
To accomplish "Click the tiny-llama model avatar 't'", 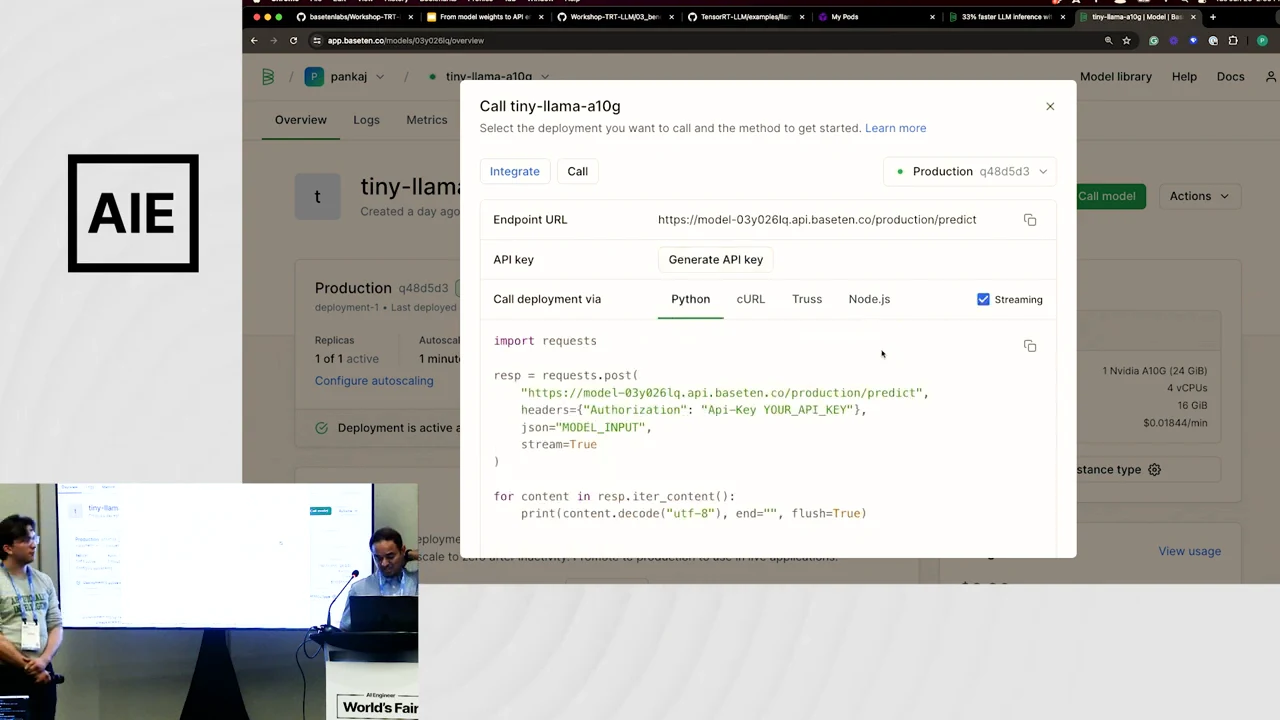I will pyautogui.click(x=318, y=196).
